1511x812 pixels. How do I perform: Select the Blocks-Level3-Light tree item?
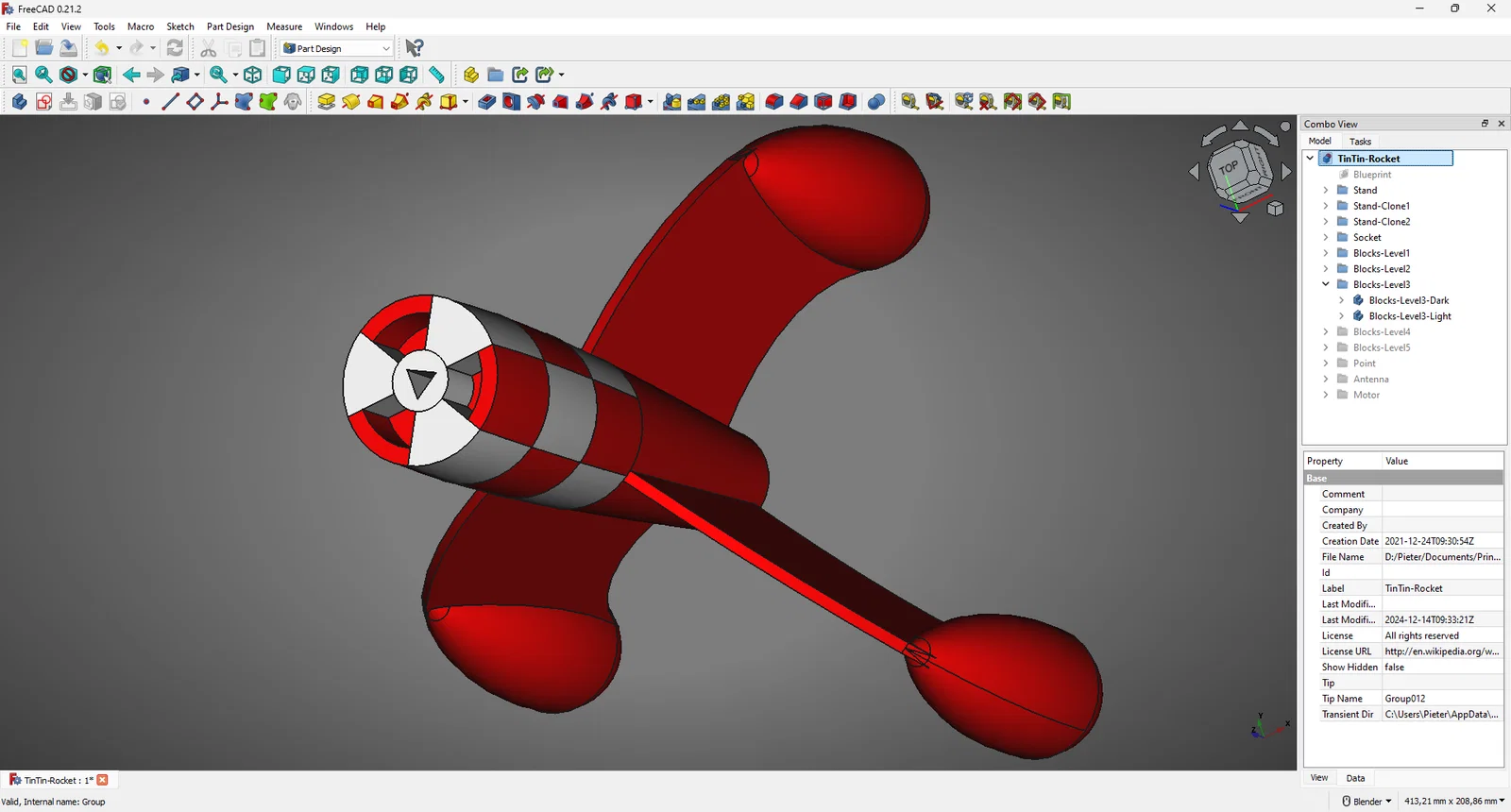click(x=1410, y=316)
